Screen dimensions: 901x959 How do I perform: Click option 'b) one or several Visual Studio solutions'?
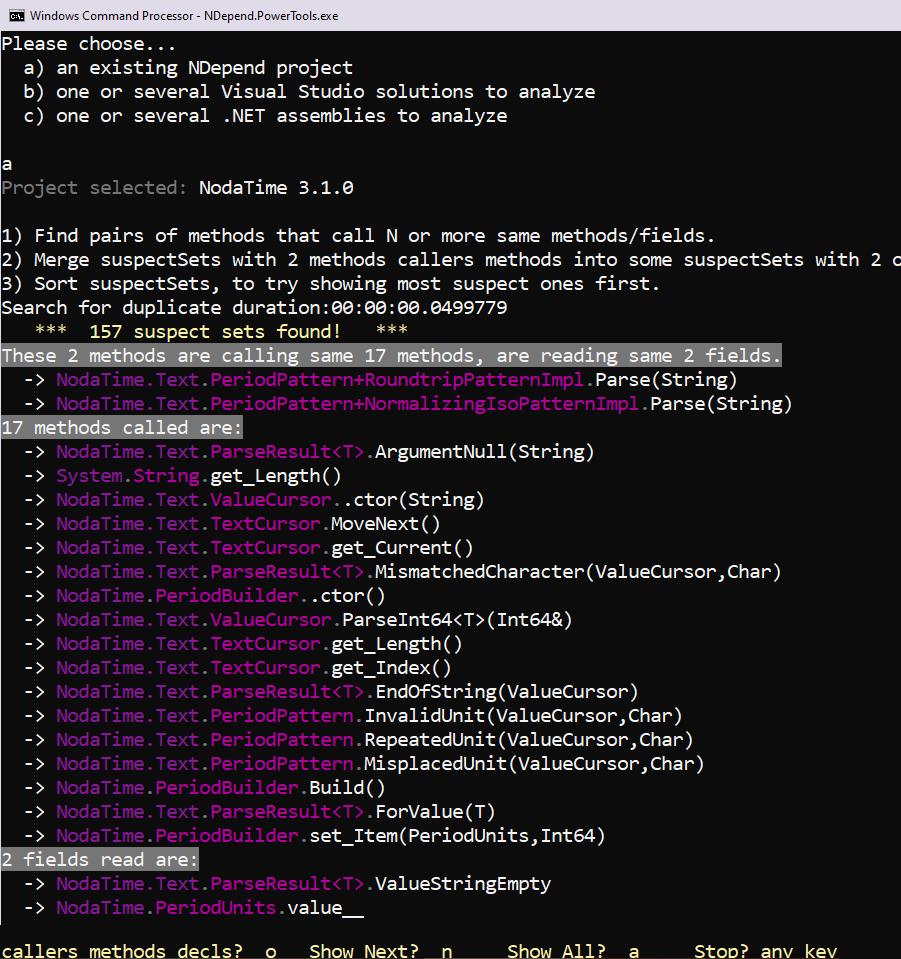point(310,92)
